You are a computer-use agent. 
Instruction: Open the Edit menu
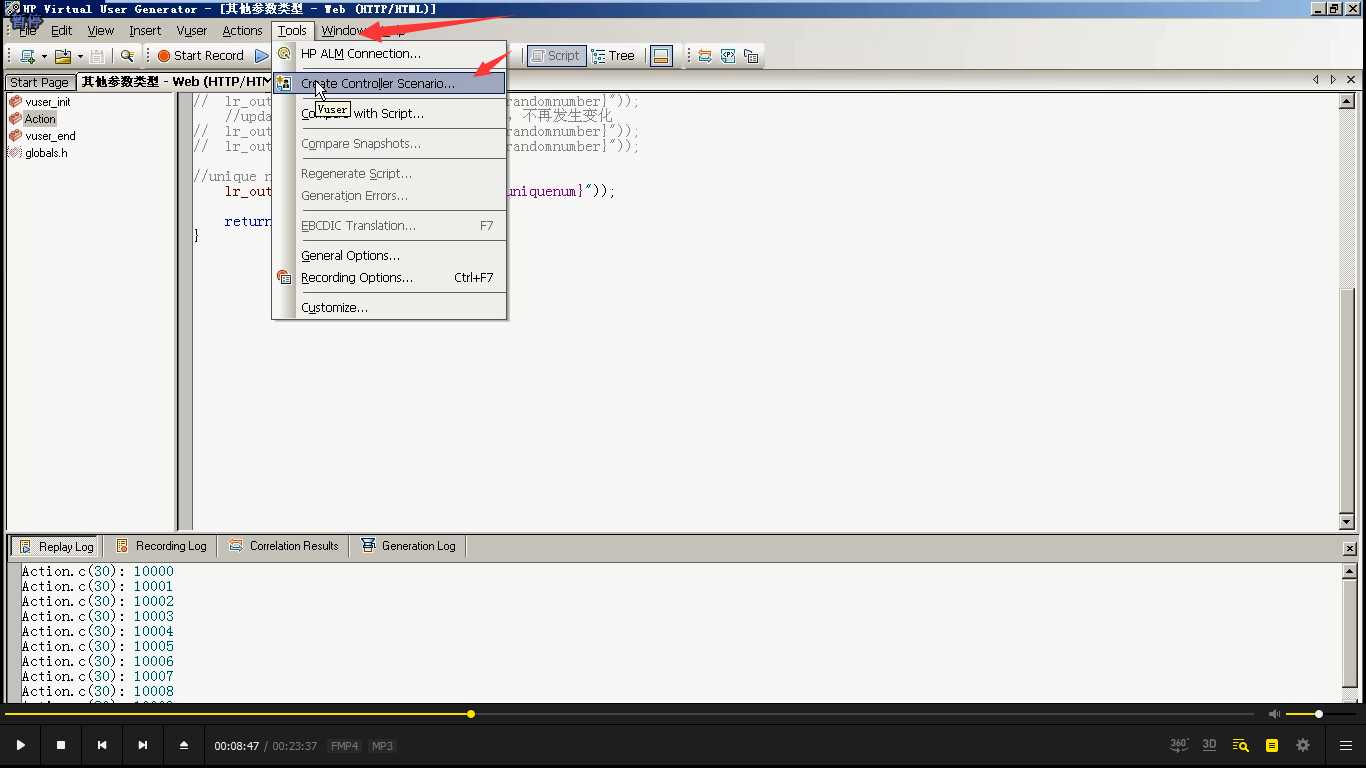[x=61, y=31]
